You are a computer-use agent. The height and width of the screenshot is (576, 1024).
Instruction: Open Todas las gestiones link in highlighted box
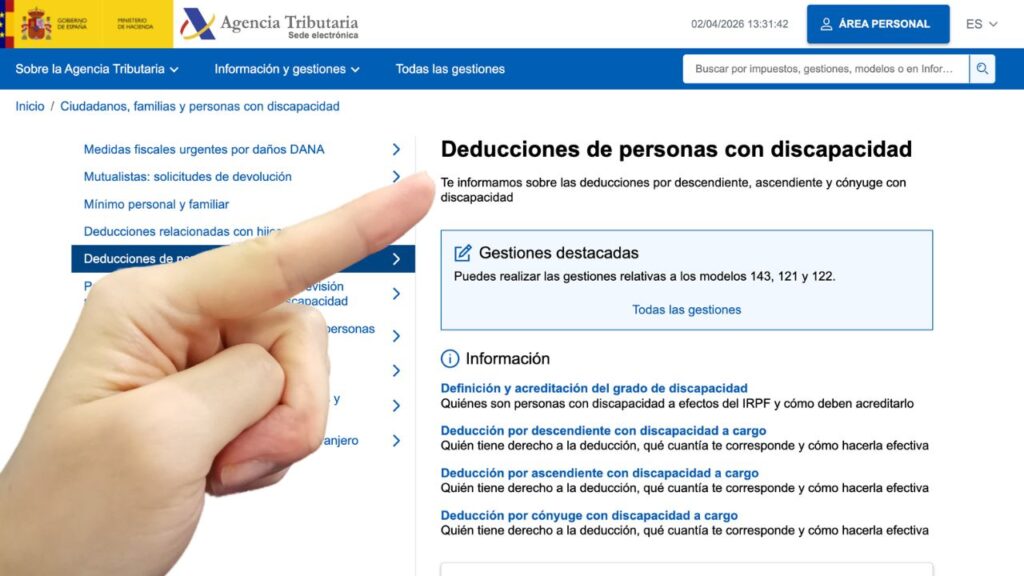click(686, 310)
